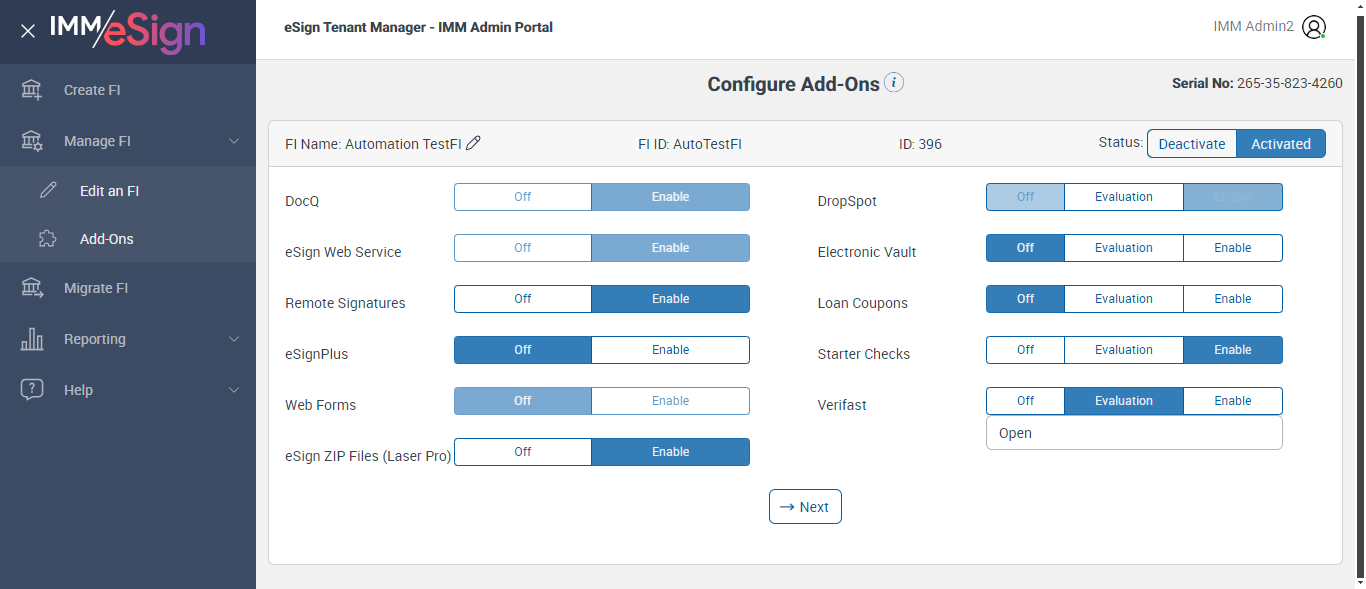Click the pencil icon beside FI Name

[x=474, y=143]
